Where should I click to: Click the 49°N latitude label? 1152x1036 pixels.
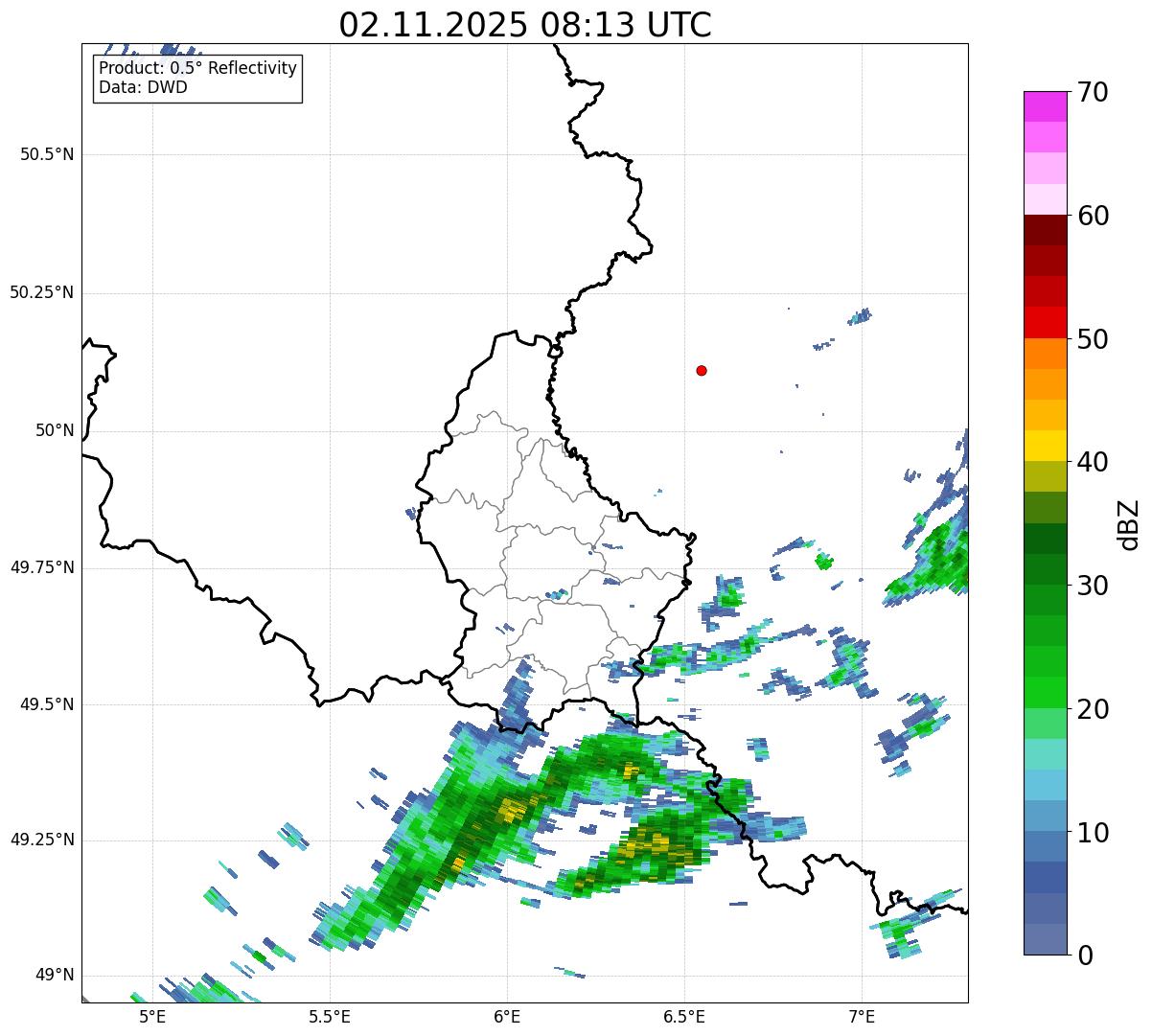click(55, 975)
